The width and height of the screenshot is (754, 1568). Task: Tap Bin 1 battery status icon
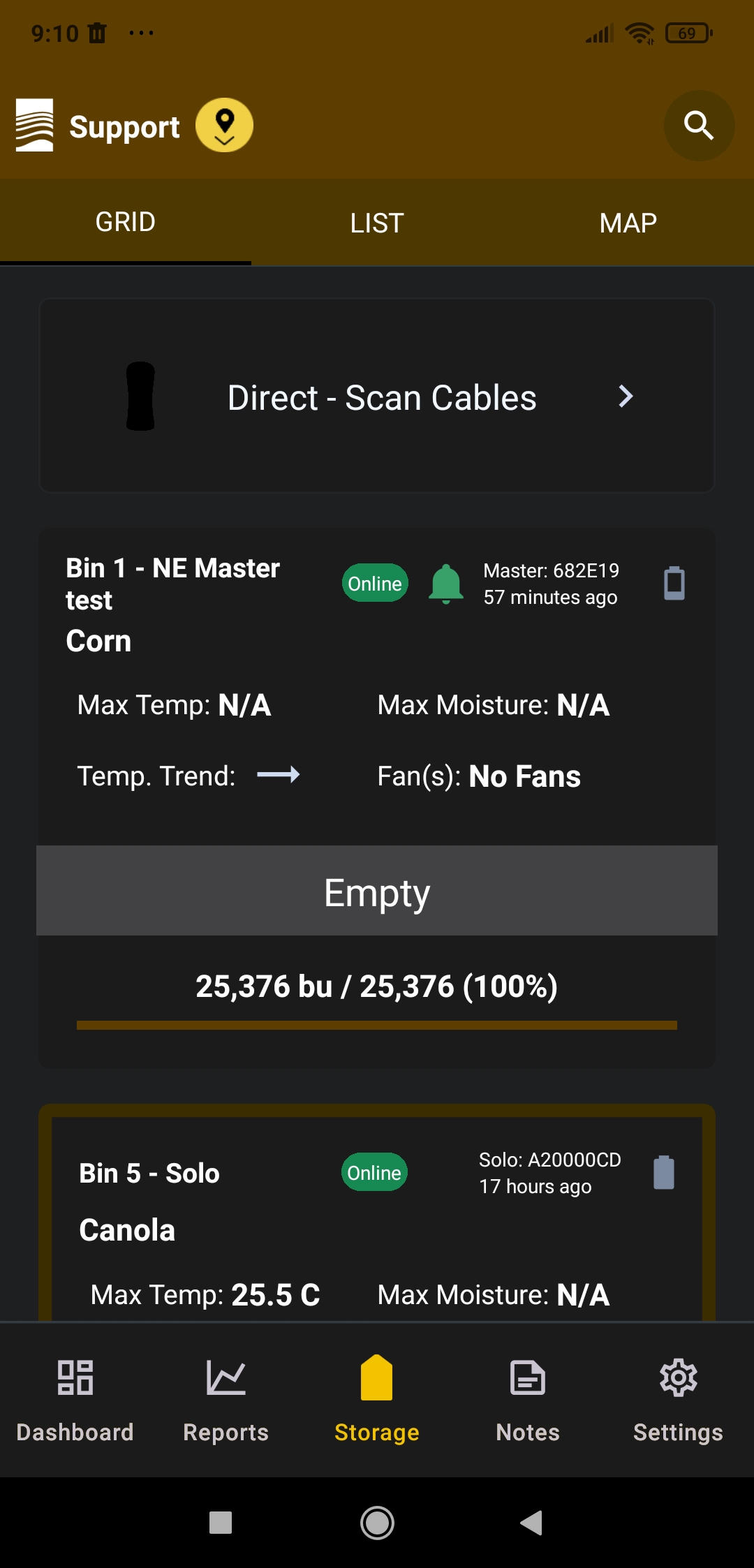point(674,584)
